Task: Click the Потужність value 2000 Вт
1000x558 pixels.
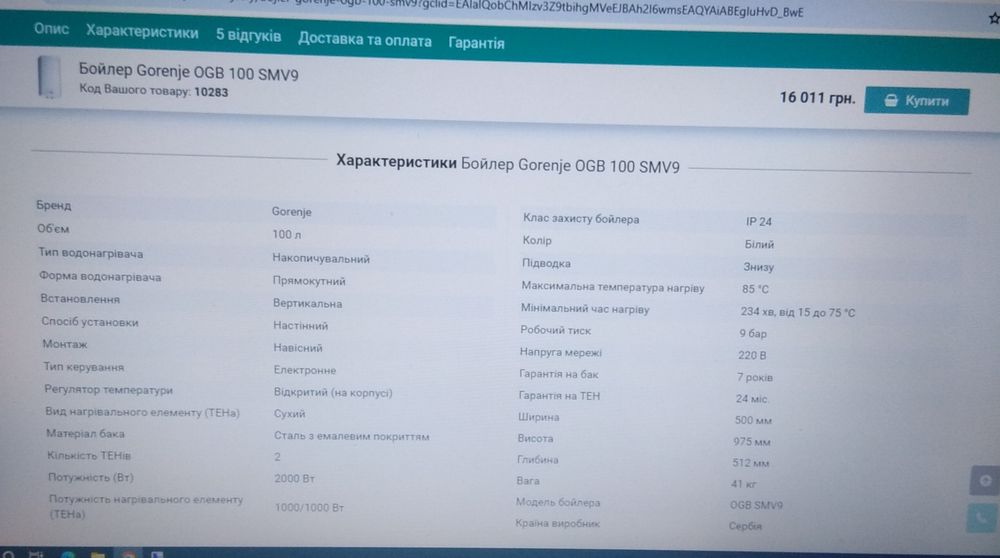Action: [x=295, y=478]
